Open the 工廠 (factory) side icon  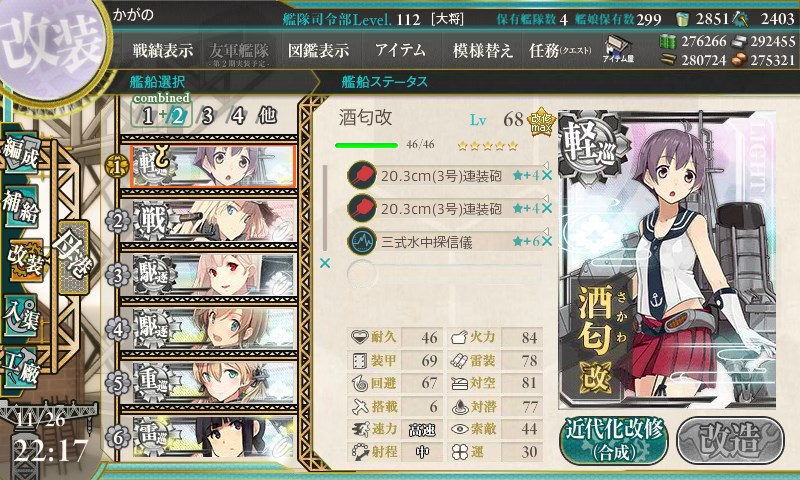point(21,367)
